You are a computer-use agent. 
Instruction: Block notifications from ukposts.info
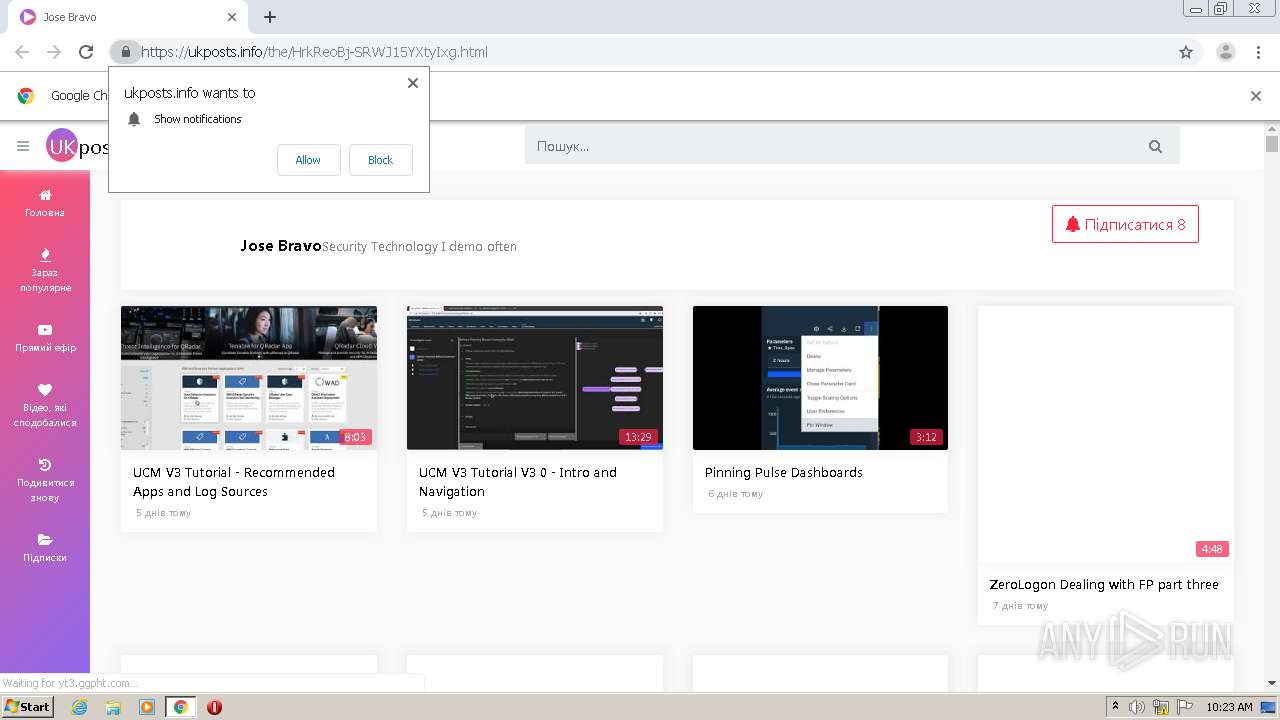(x=380, y=160)
